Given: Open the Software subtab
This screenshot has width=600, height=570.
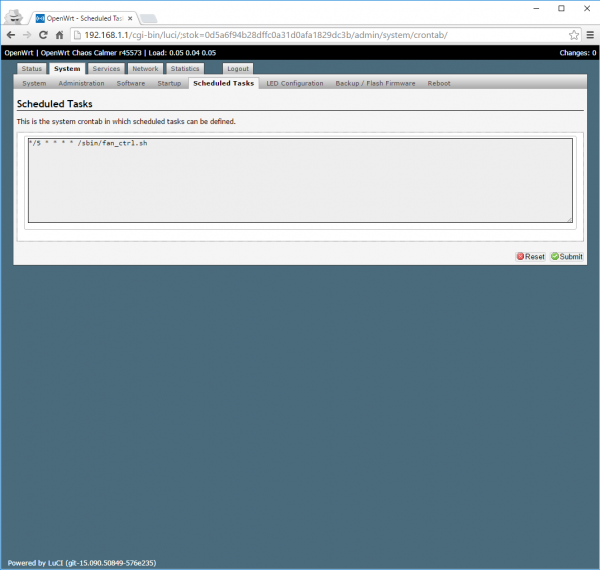Looking at the screenshot, I should tap(131, 83).
